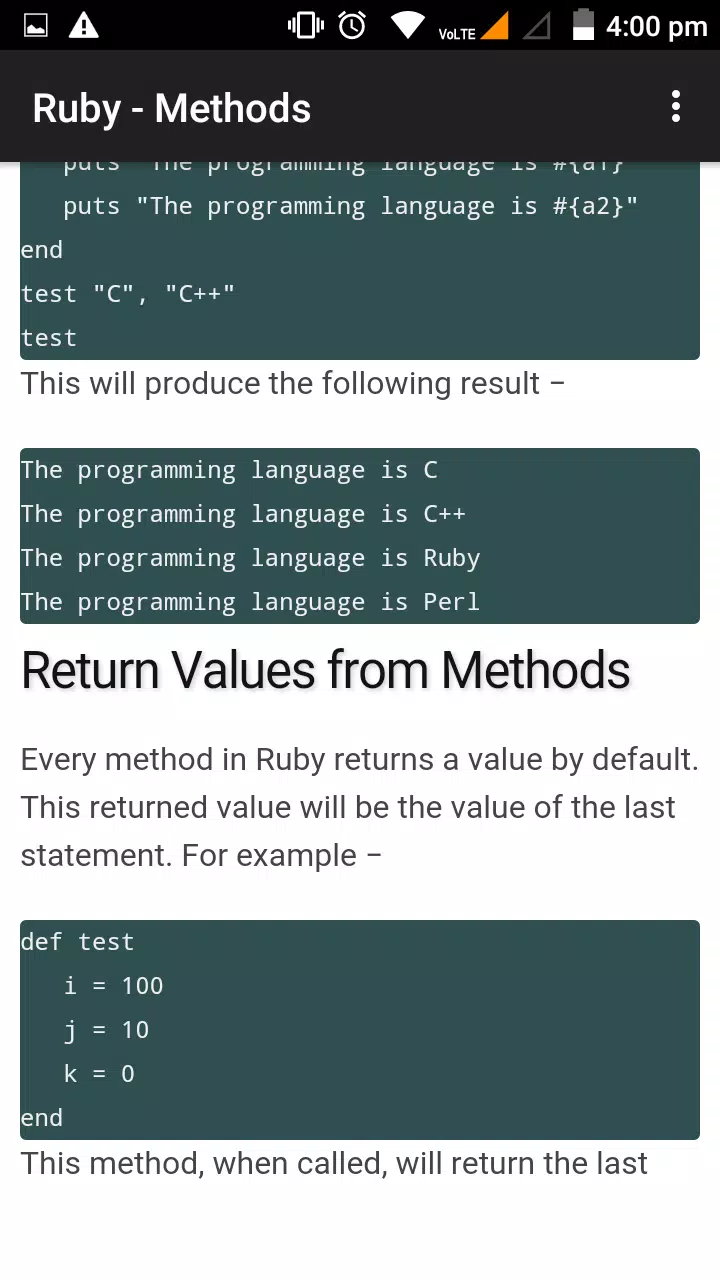Tap the i = 100 code line
Image resolution: width=720 pixels, height=1280 pixels.
[113, 986]
